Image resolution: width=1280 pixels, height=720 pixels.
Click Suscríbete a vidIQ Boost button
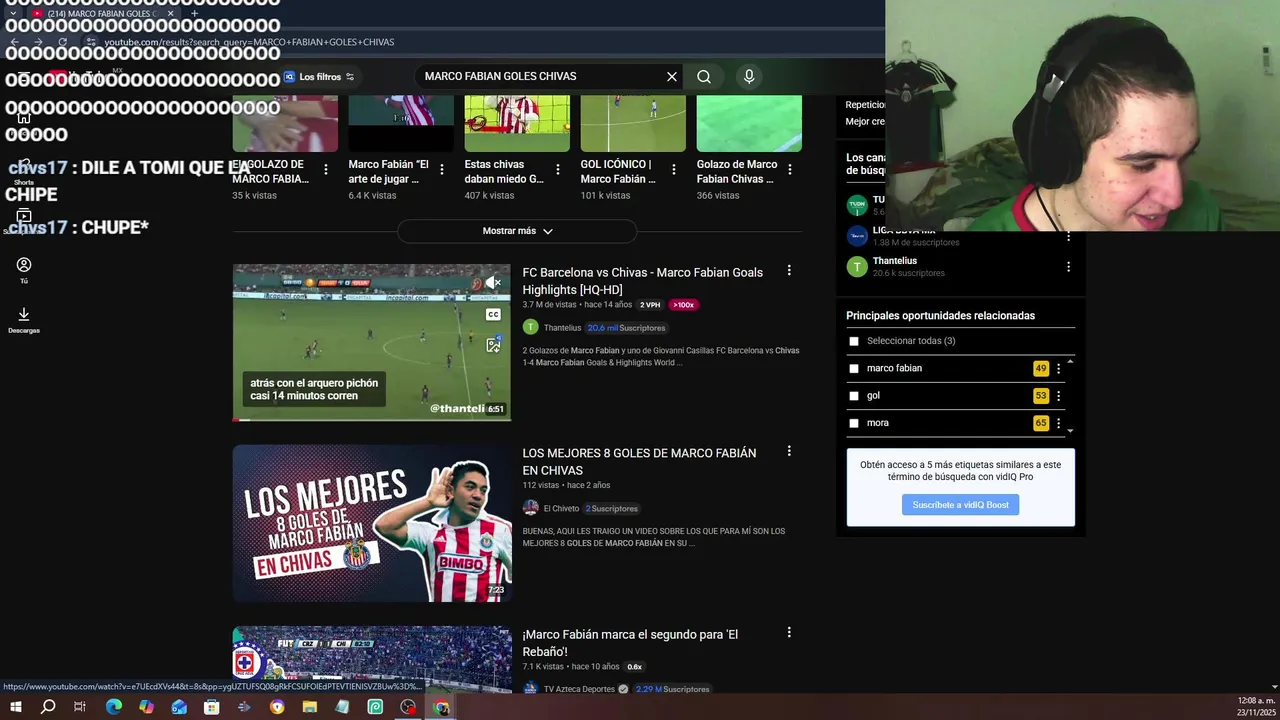click(960, 505)
